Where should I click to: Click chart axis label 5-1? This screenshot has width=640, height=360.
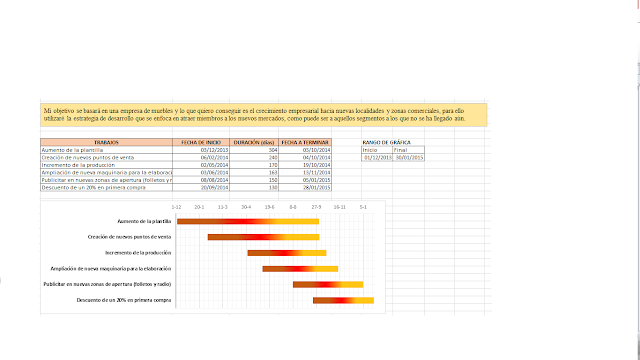pos(363,207)
